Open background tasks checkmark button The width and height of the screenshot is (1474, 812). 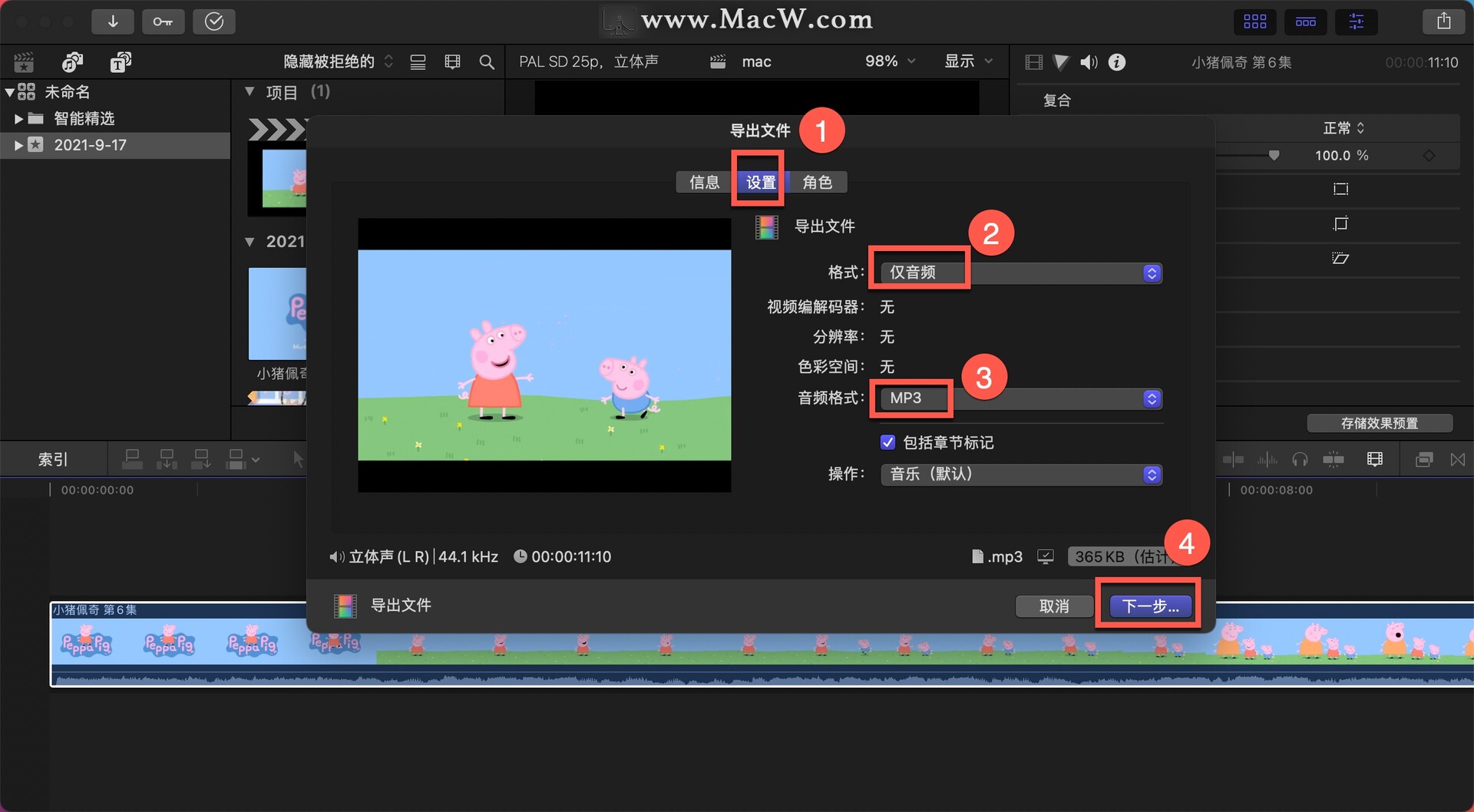click(214, 21)
